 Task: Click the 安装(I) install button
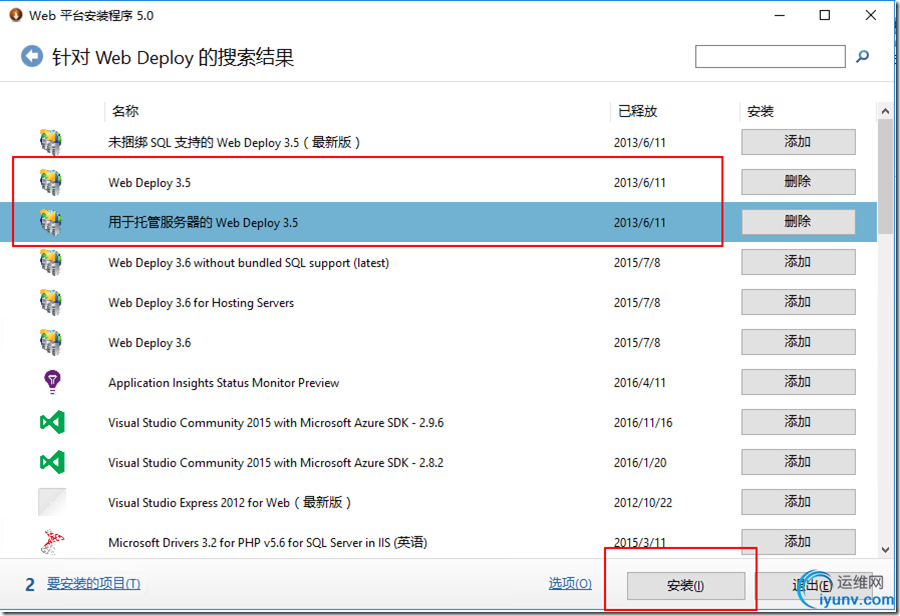(x=686, y=586)
